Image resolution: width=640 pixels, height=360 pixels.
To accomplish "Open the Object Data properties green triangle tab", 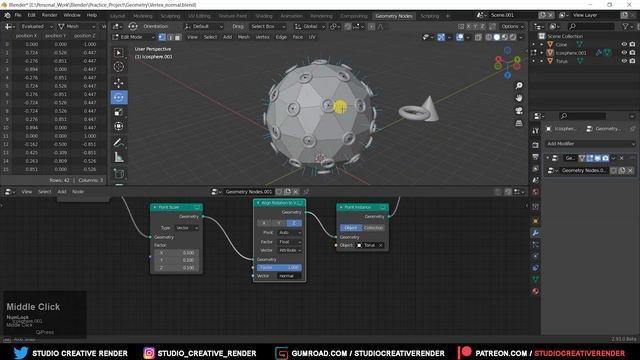I will (536, 280).
